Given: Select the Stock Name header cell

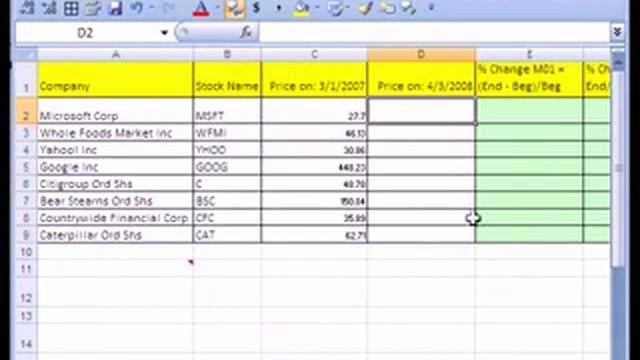Looking at the screenshot, I should (x=227, y=79).
